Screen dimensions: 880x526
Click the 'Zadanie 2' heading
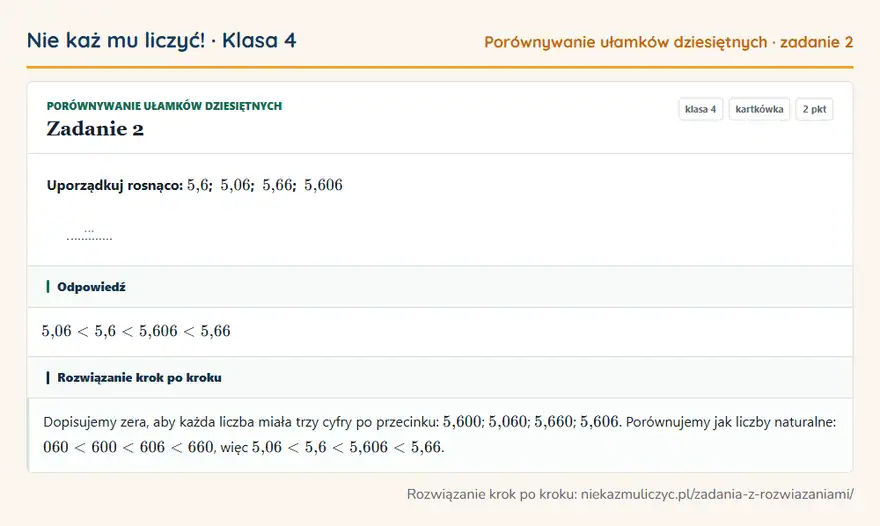(95, 129)
